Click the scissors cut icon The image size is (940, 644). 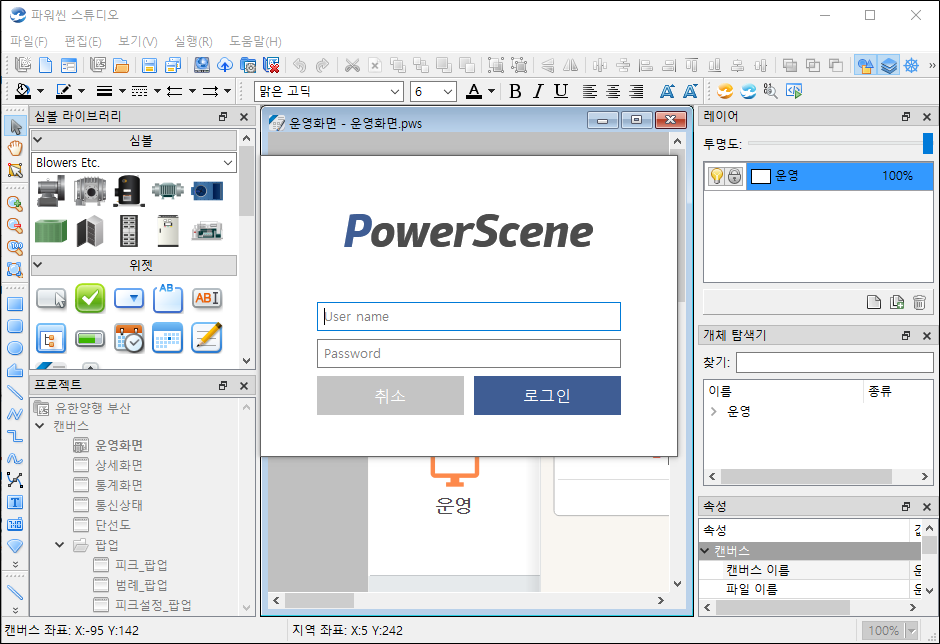[352, 65]
